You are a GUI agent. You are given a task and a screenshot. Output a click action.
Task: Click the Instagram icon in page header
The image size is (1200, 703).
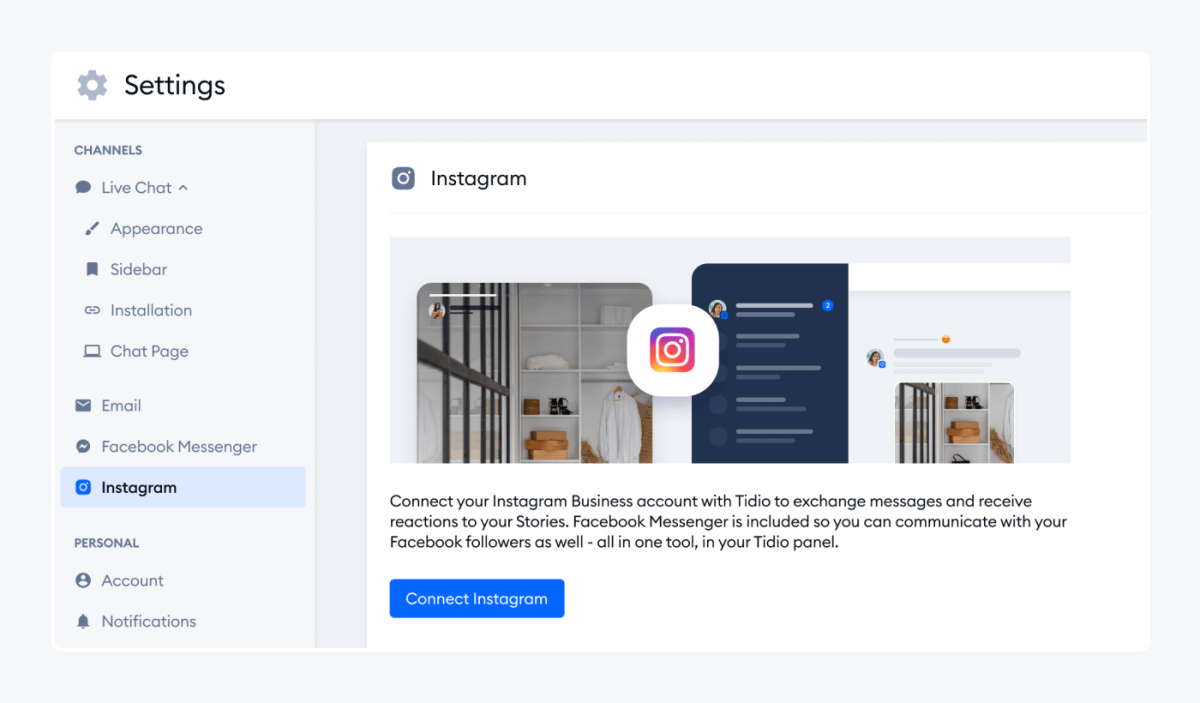tap(403, 179)
